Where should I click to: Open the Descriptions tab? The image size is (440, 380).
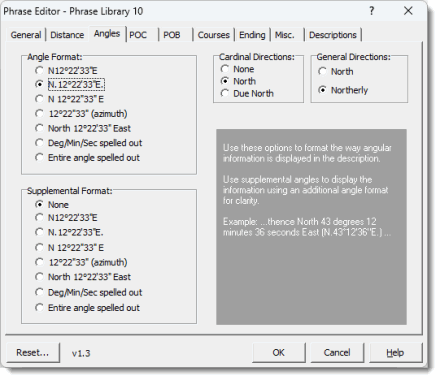[333, 35]
